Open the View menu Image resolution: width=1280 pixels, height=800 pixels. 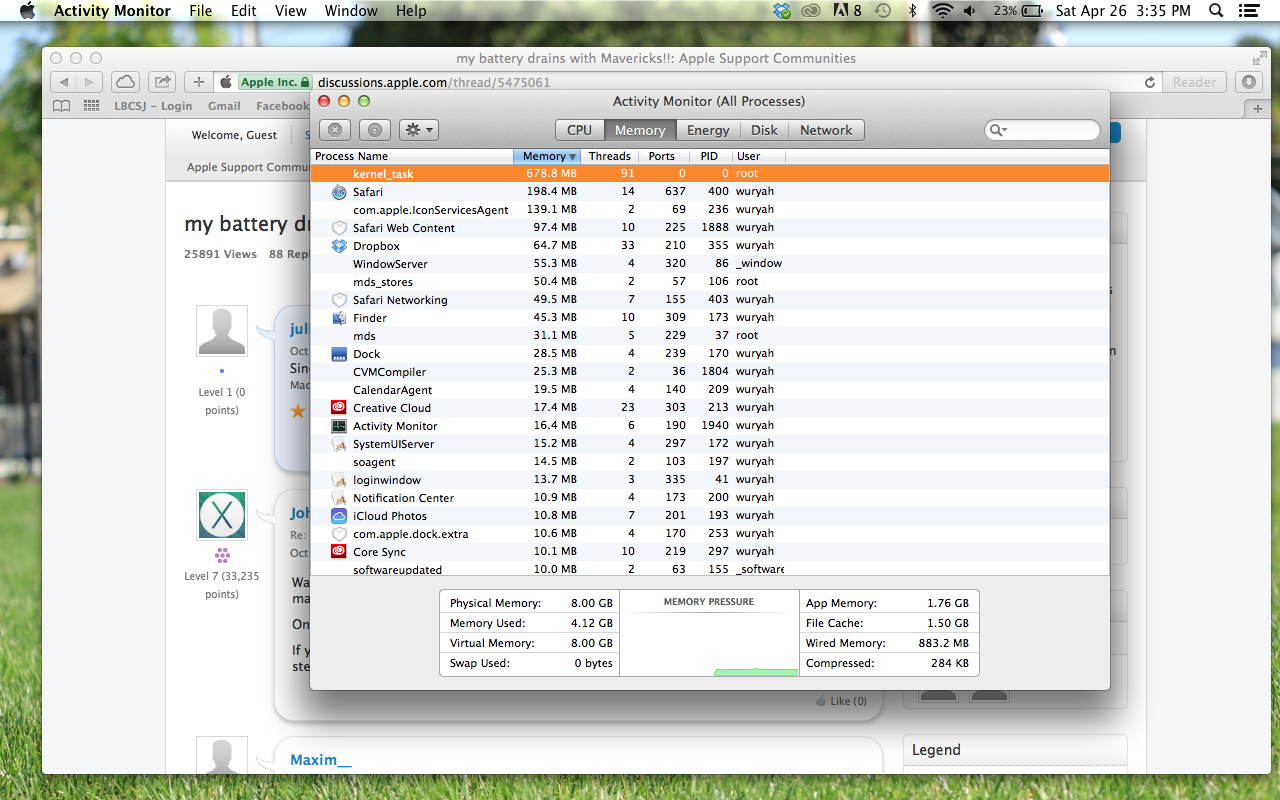(290, 11)
